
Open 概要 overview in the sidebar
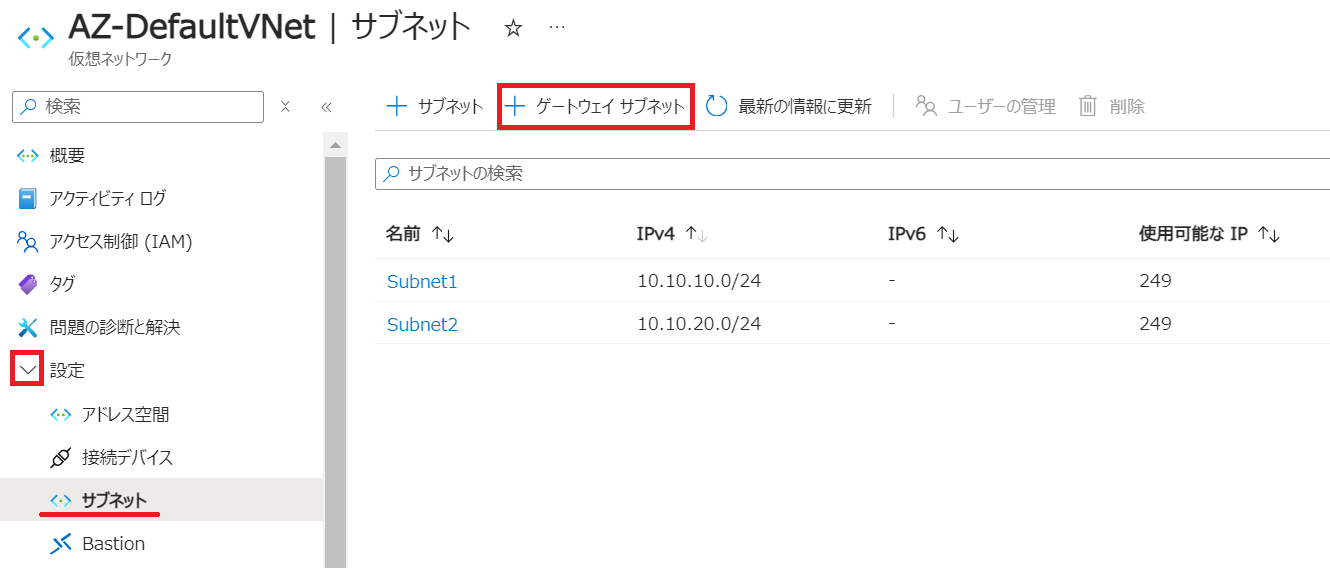[x=67, y=155]
